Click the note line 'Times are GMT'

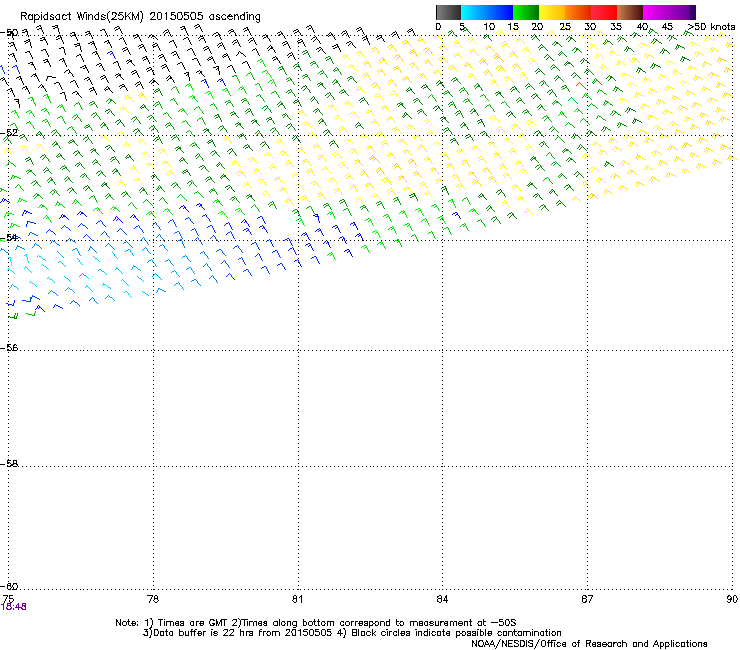click(193, 623)
